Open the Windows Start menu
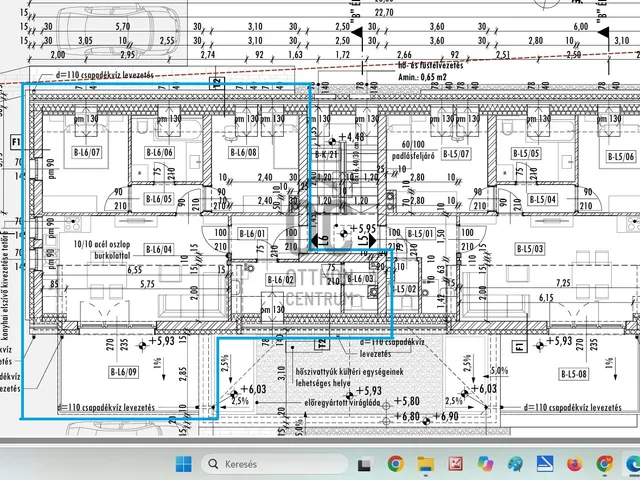 click(184, 464)
